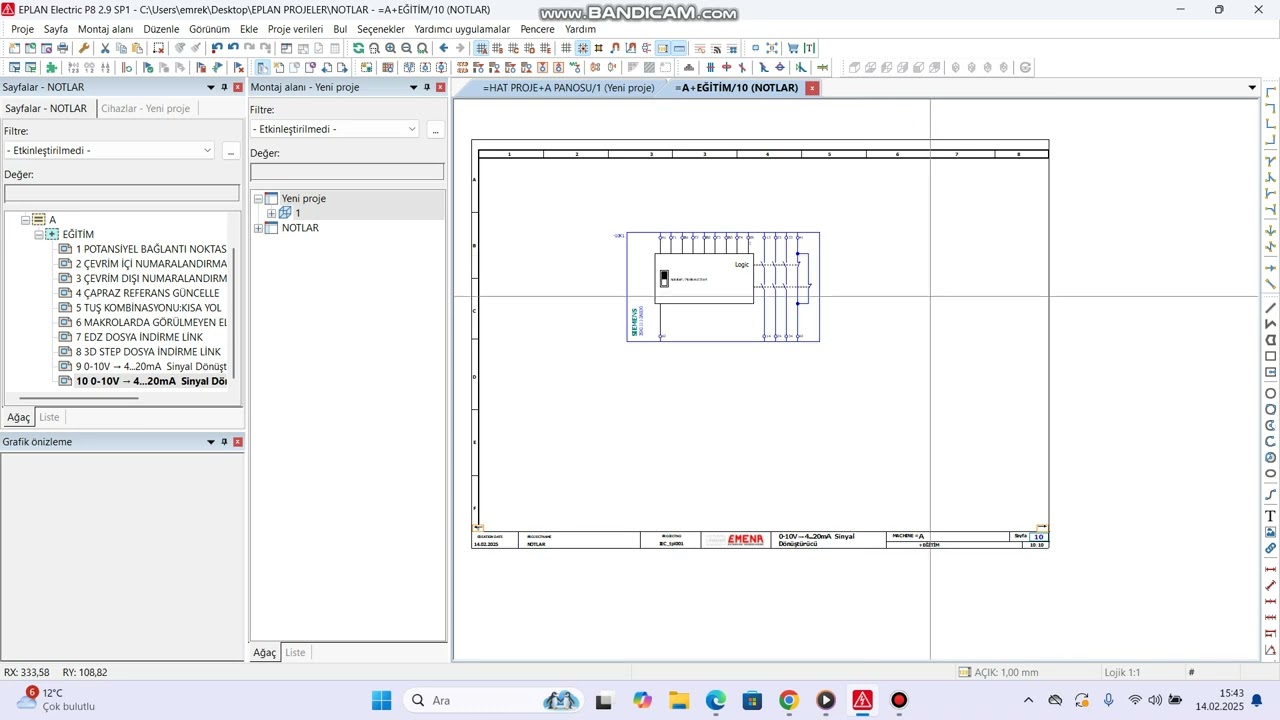Expand the NOTLAR node in Montaj alanı
The width and height of the screenshot is (1280, 720).
point(258,228)
